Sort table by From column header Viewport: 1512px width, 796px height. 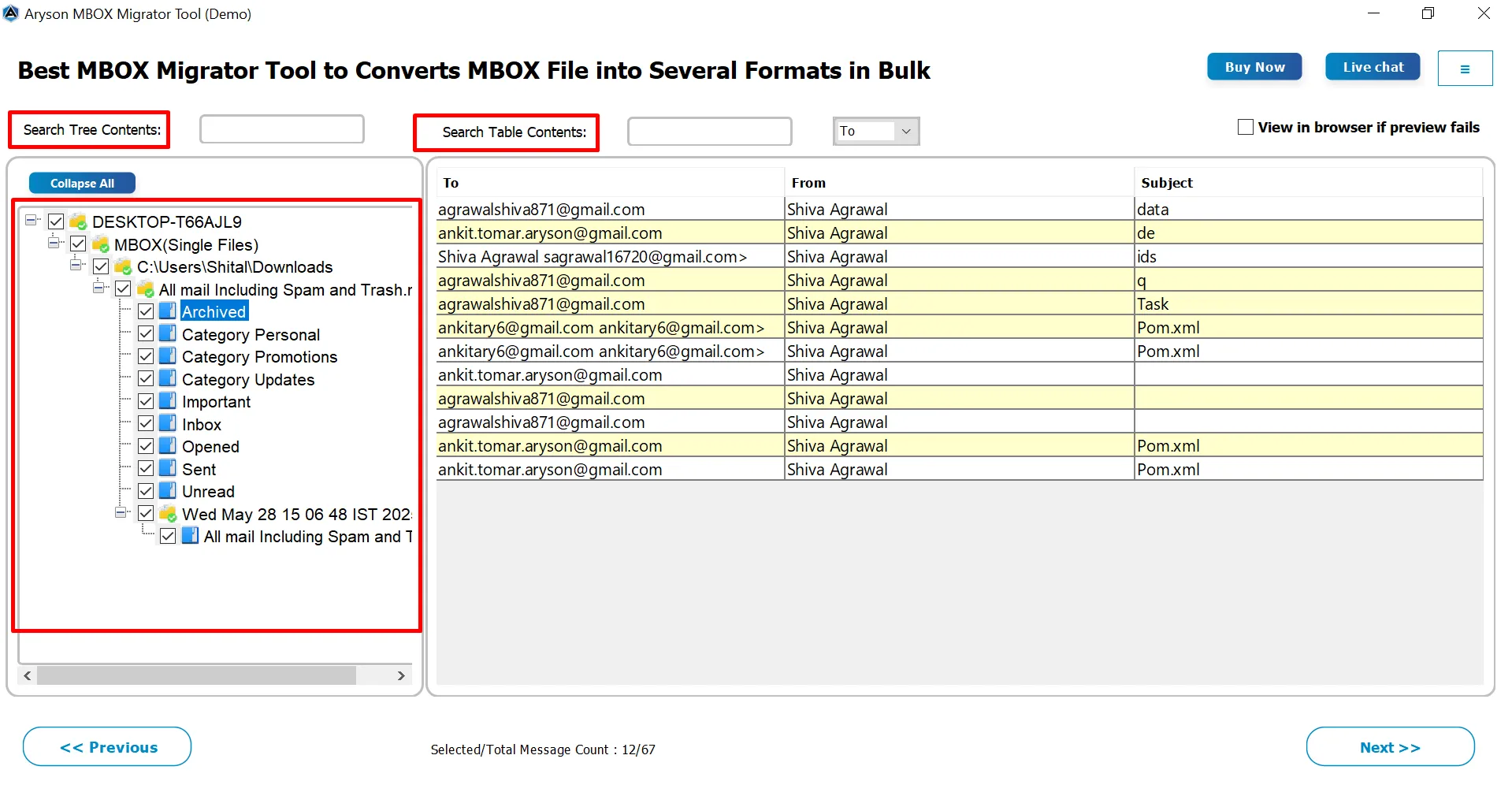[x=808, y=183]
